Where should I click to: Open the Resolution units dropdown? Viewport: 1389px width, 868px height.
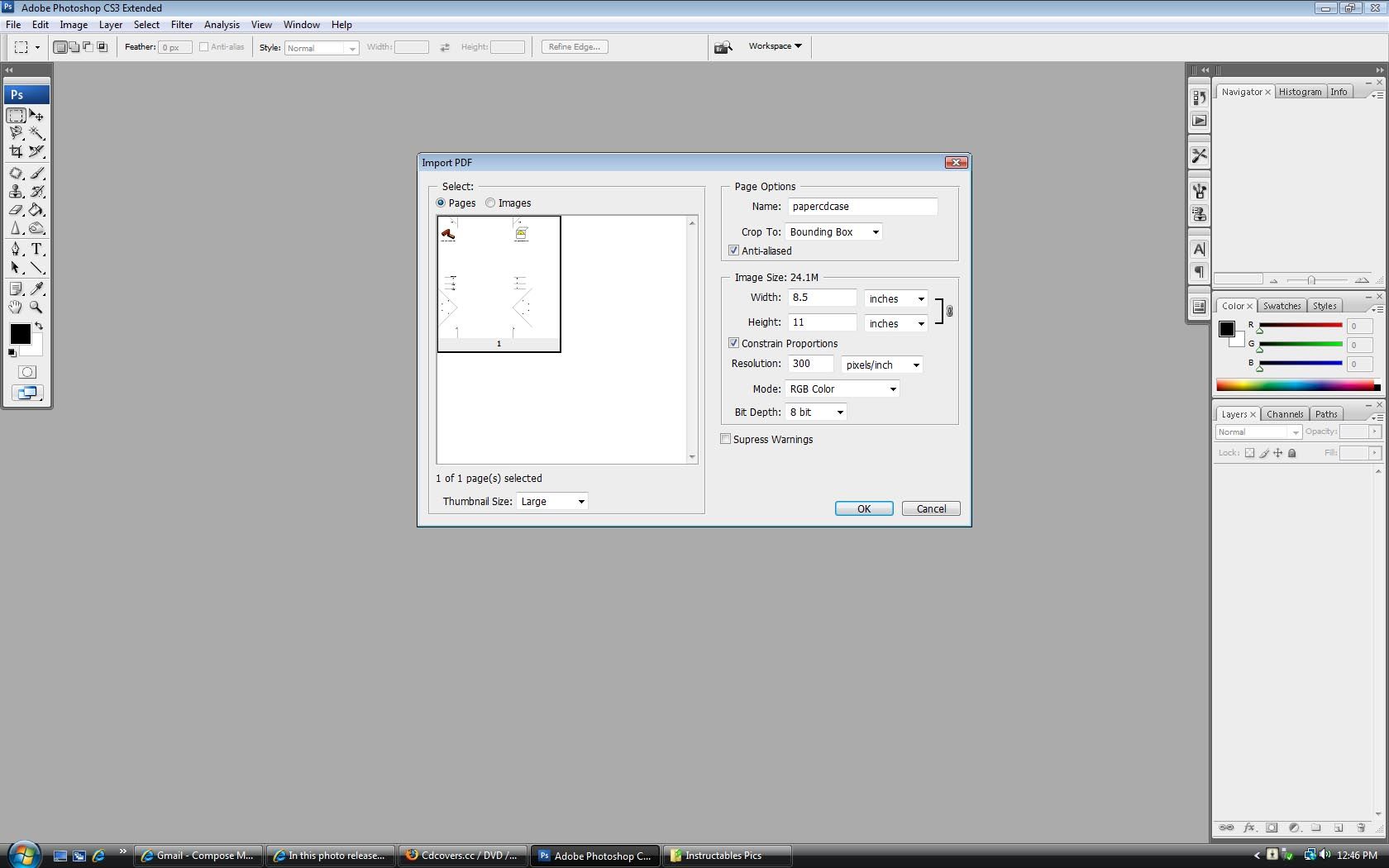[882, 365]
